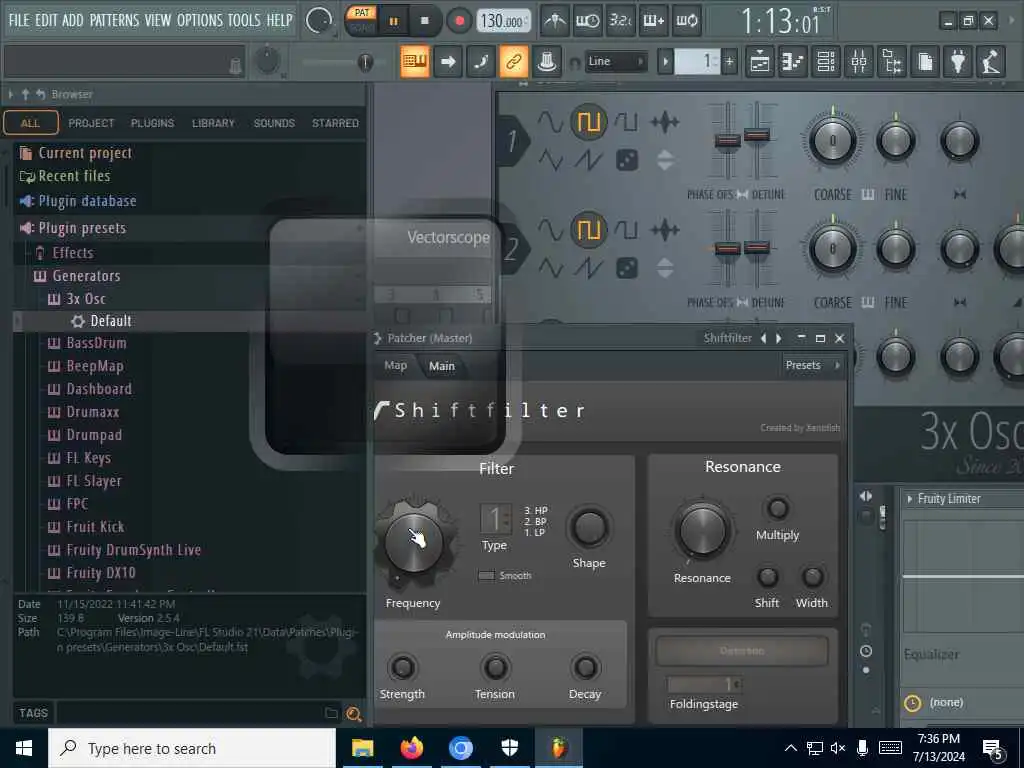
Task: Pause playback
Action: [x=394, y=21]
